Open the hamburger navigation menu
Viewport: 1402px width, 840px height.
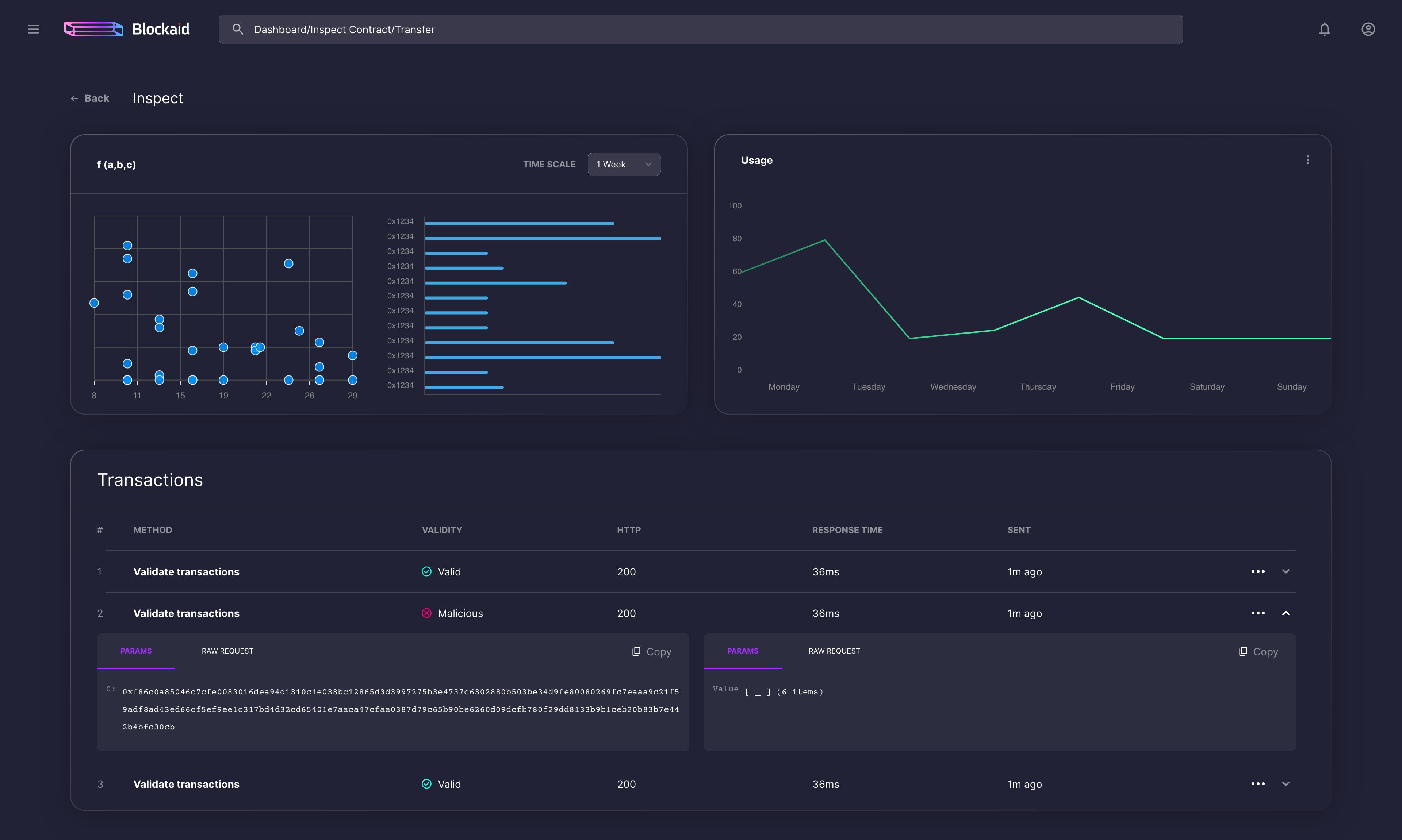(34, 30)
